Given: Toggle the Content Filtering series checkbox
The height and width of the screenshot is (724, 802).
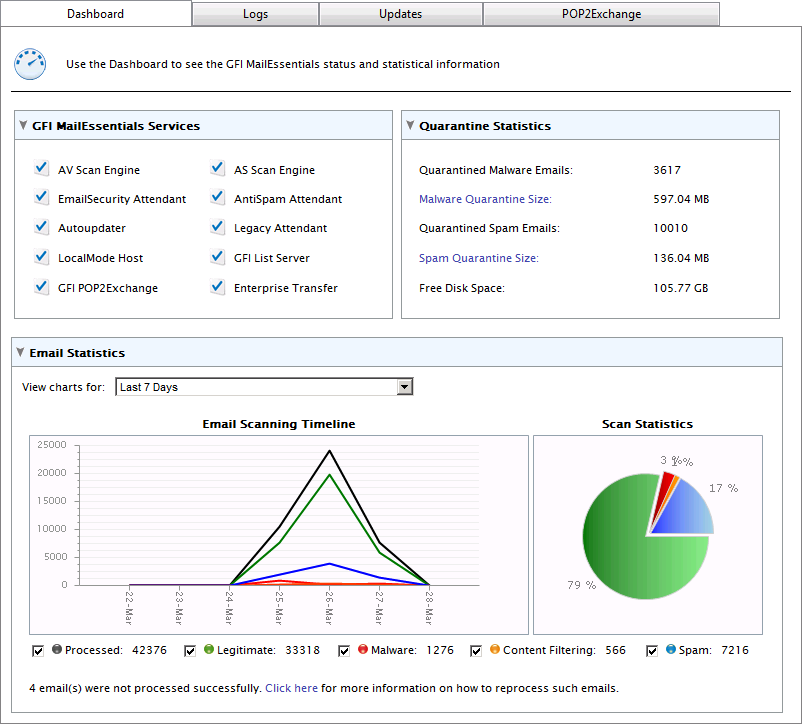Looking at the screenshot, I should (x=476, y=651).
